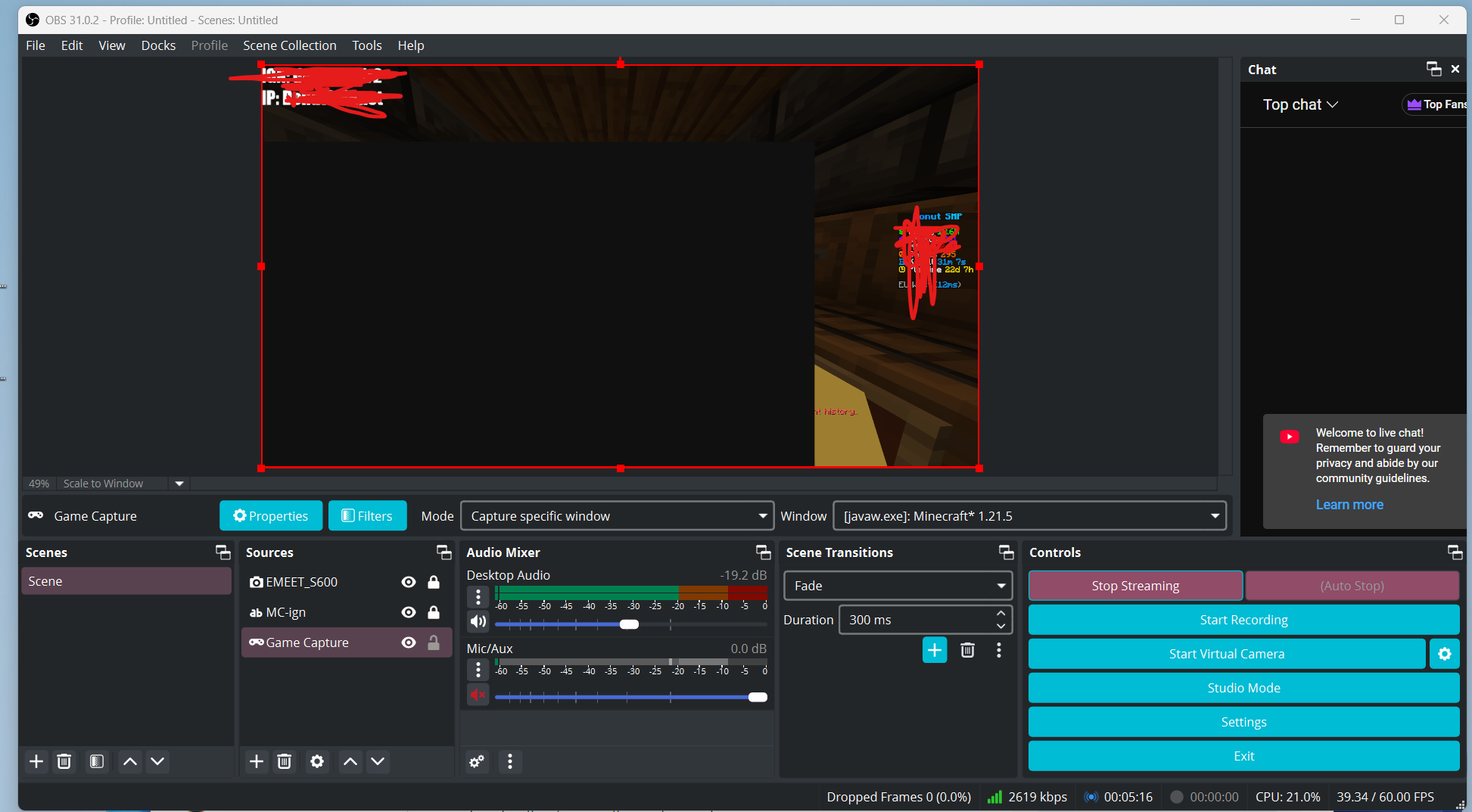Lock the Game Capture source
1472x812 pixels.
click(434, 642)
